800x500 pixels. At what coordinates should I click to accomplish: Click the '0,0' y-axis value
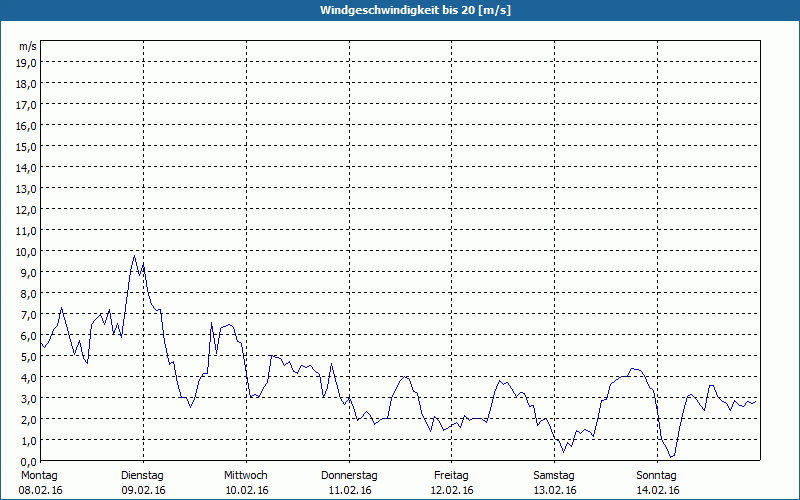[27, 461]
